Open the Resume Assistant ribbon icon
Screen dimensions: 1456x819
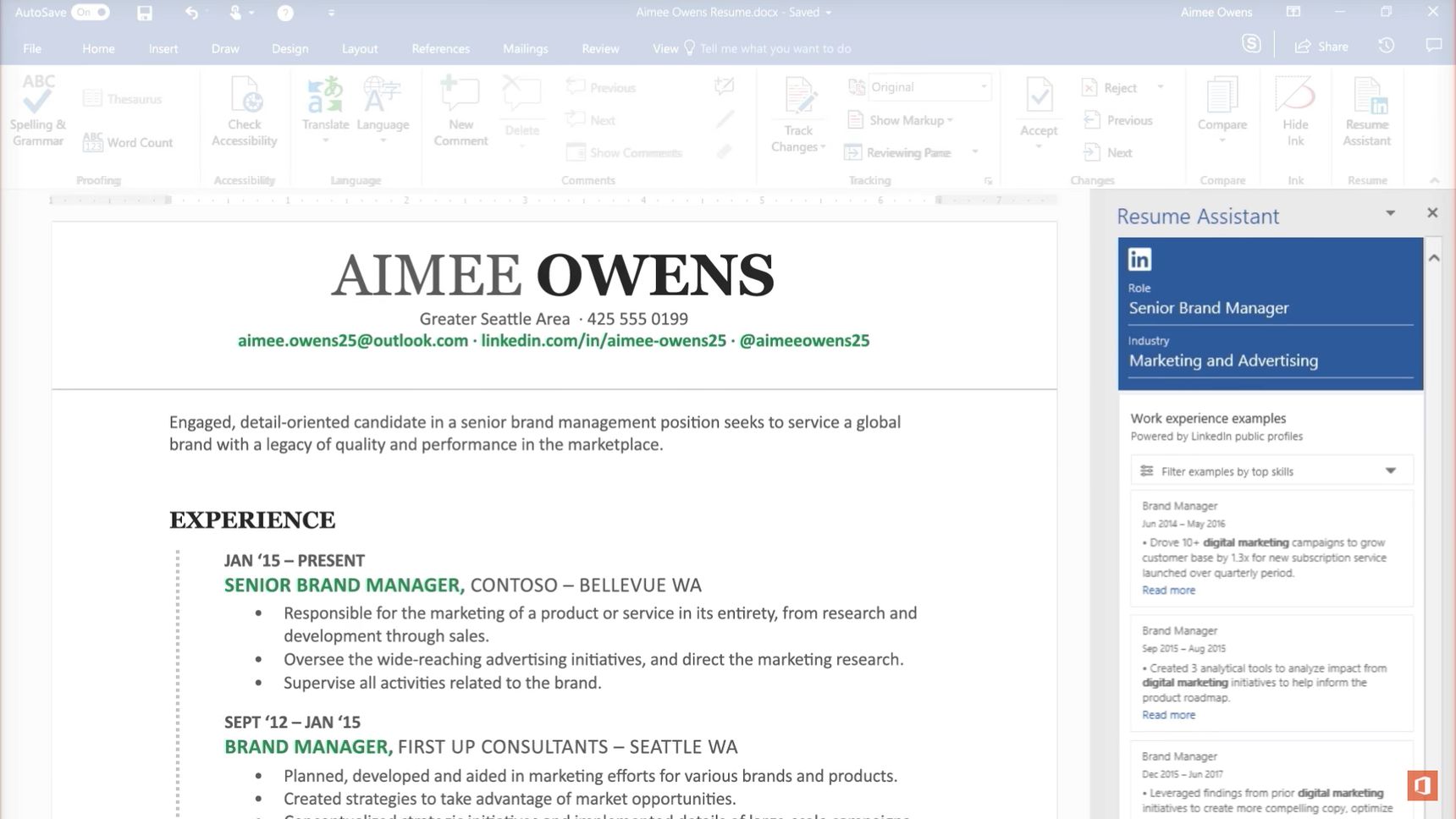coord(1366,113)
